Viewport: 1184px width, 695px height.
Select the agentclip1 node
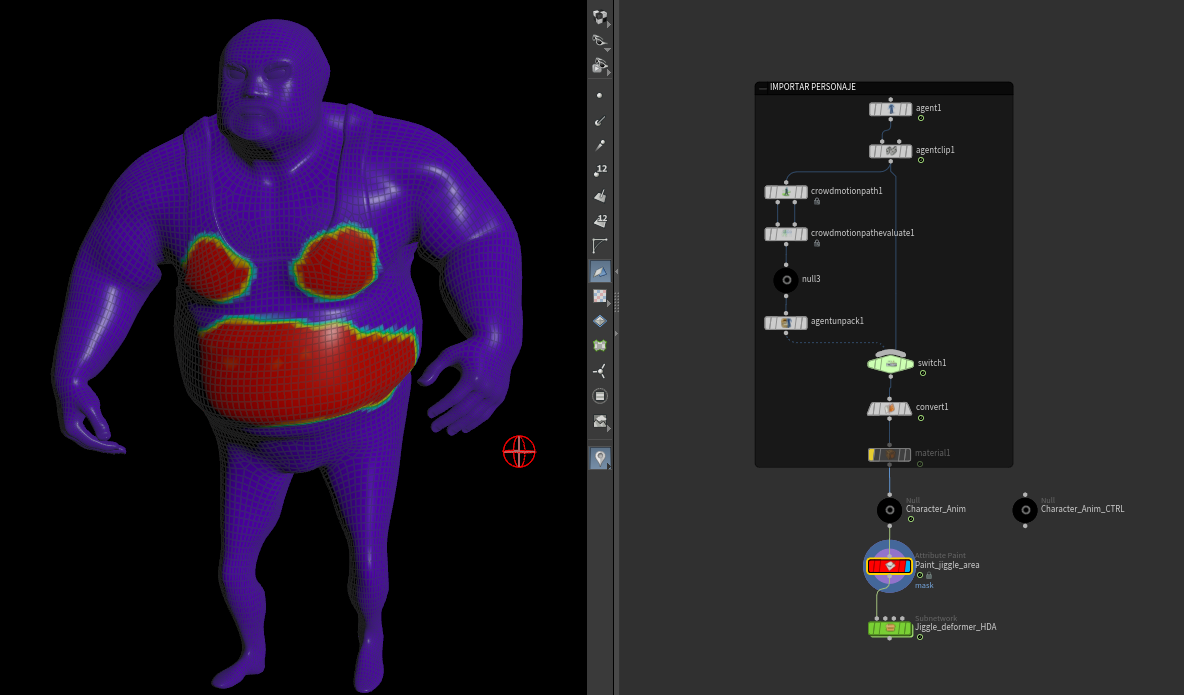pyautogui.click(x=890, y=151)
